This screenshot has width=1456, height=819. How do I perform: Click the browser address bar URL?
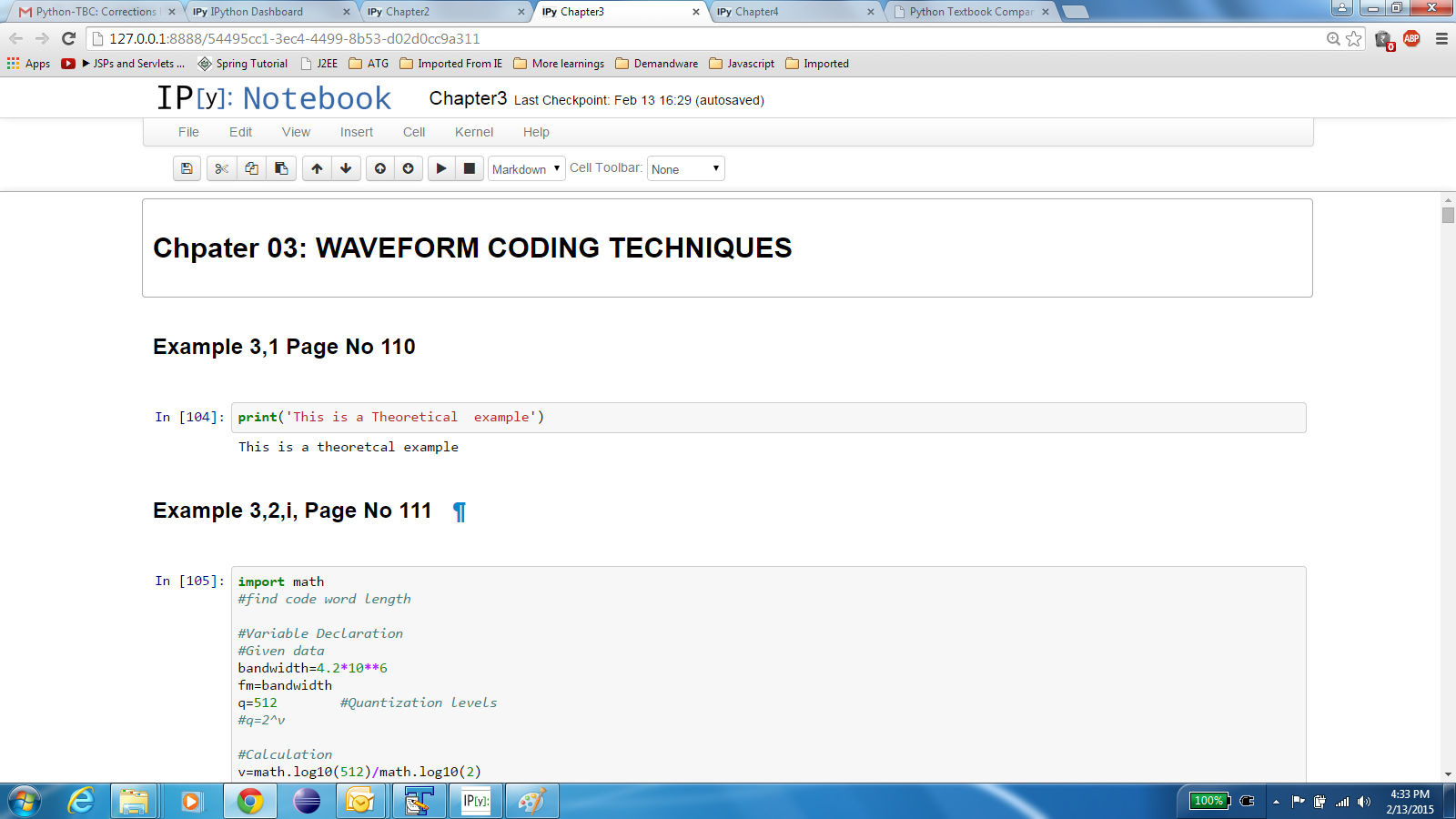(295, 39)
